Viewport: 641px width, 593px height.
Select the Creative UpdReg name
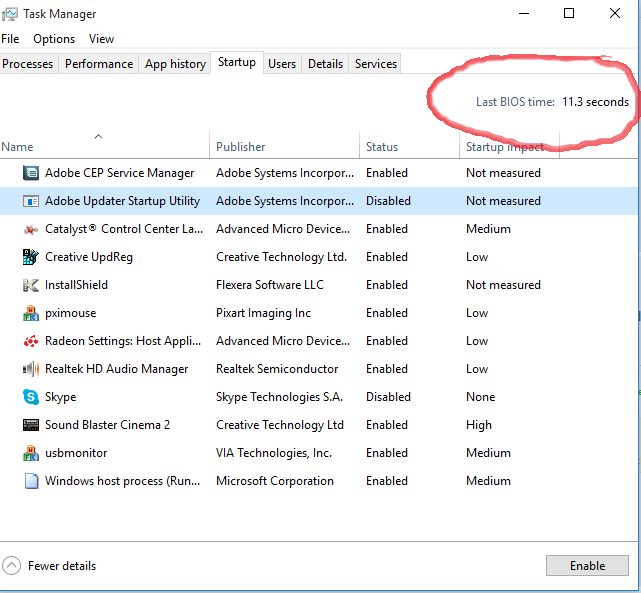tap(89, 257)
